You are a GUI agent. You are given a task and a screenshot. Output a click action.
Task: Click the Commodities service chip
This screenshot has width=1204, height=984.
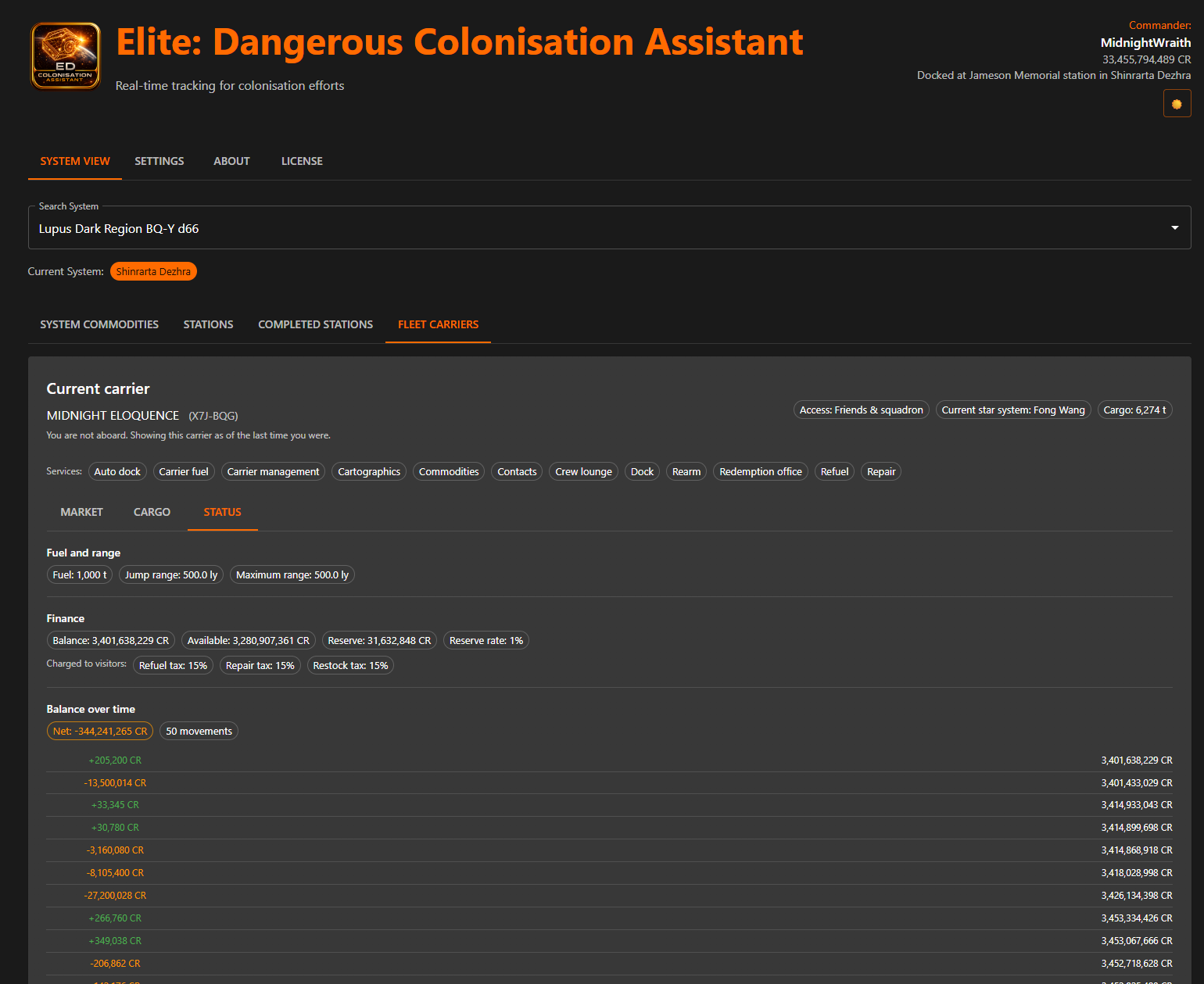pyautogui.click(x=449, y=471)
